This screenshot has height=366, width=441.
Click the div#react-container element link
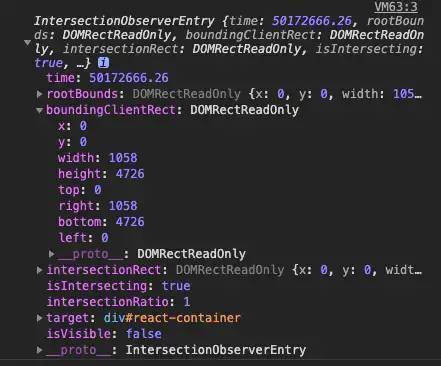[x=172, y=318]
